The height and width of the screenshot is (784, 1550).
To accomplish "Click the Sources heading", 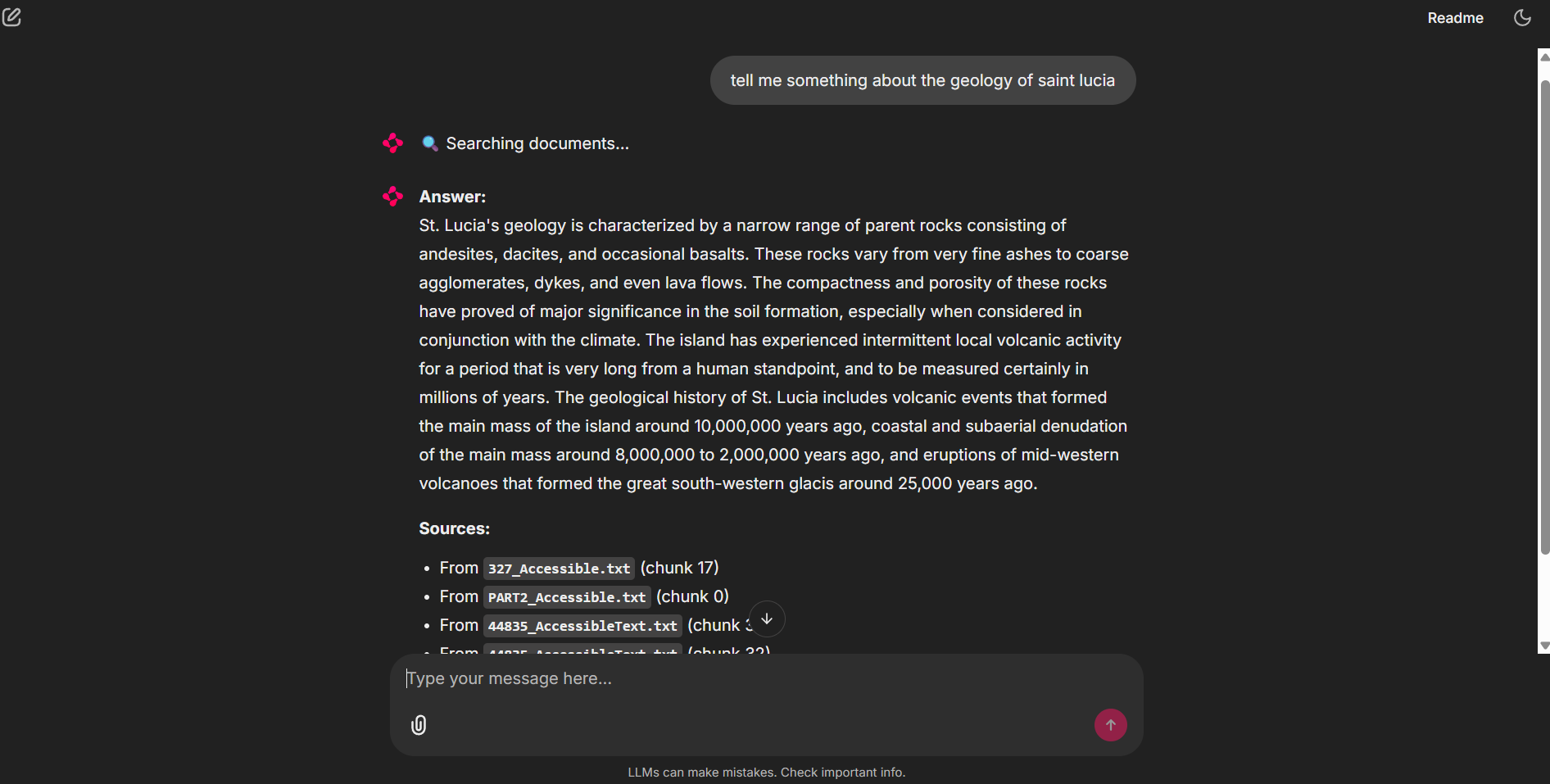I will coord(454,528).
